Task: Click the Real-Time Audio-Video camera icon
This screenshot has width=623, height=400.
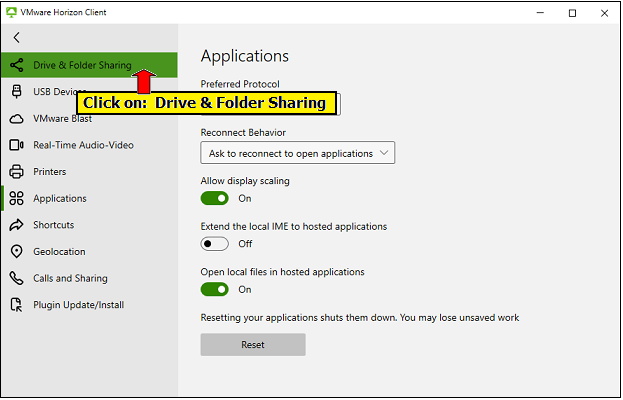Action: [16, 145]
